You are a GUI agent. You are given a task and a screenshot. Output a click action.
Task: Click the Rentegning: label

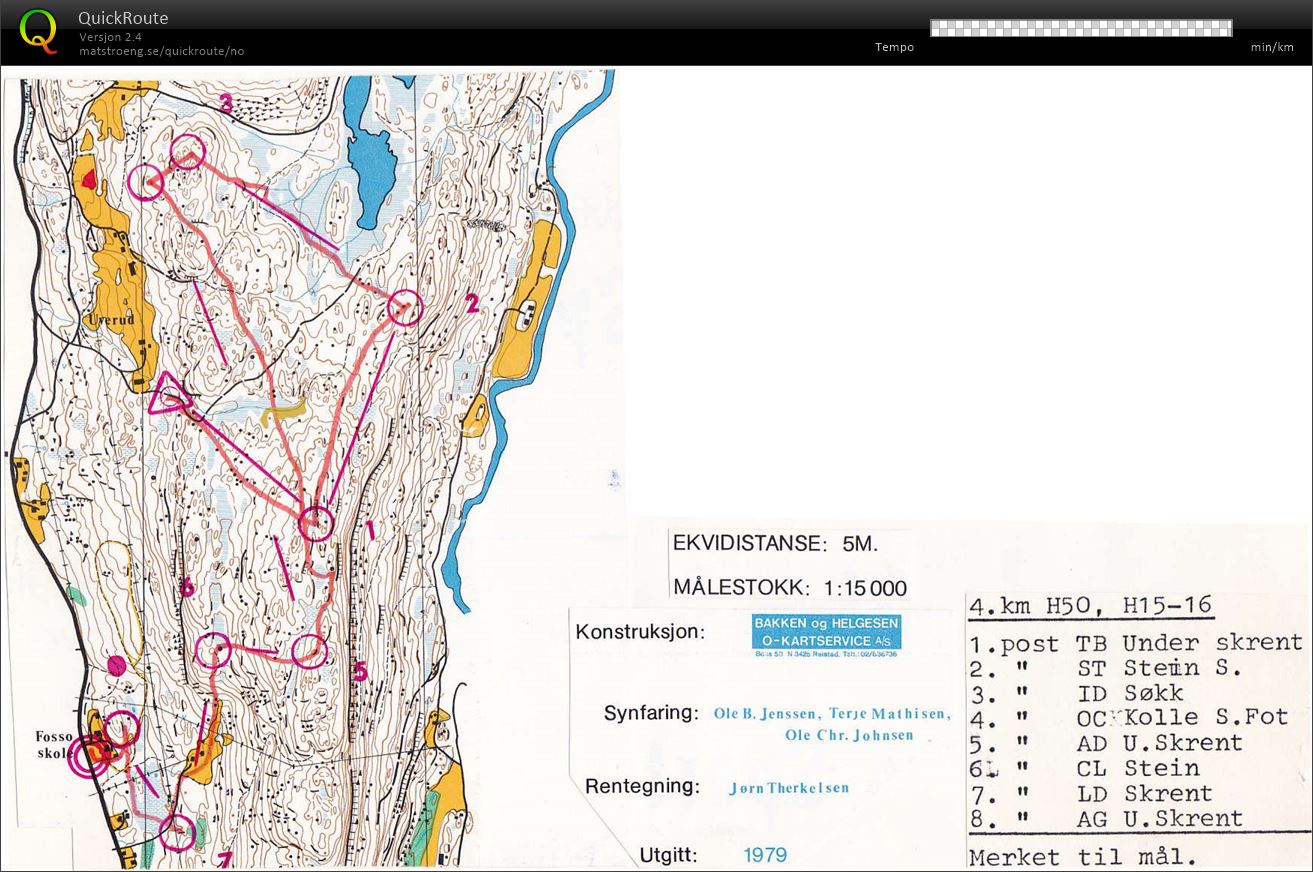coord(642,786)
